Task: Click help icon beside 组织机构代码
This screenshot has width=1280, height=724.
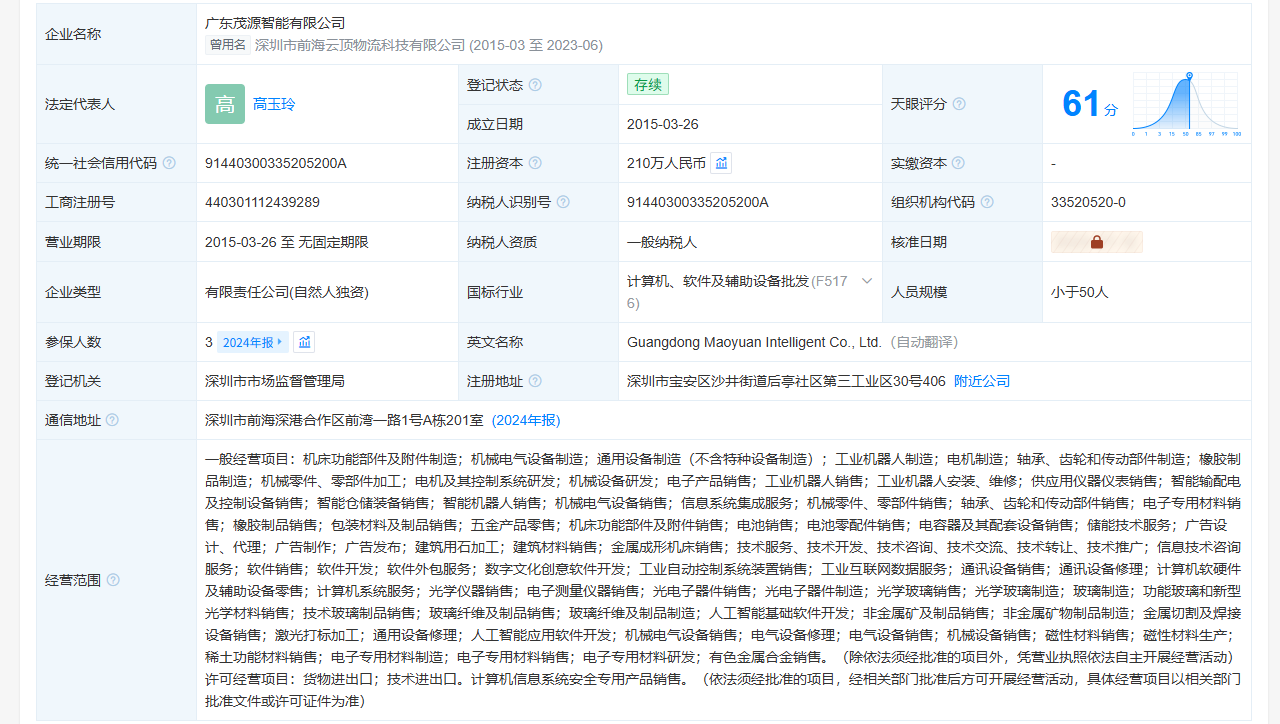Action: 987,202
